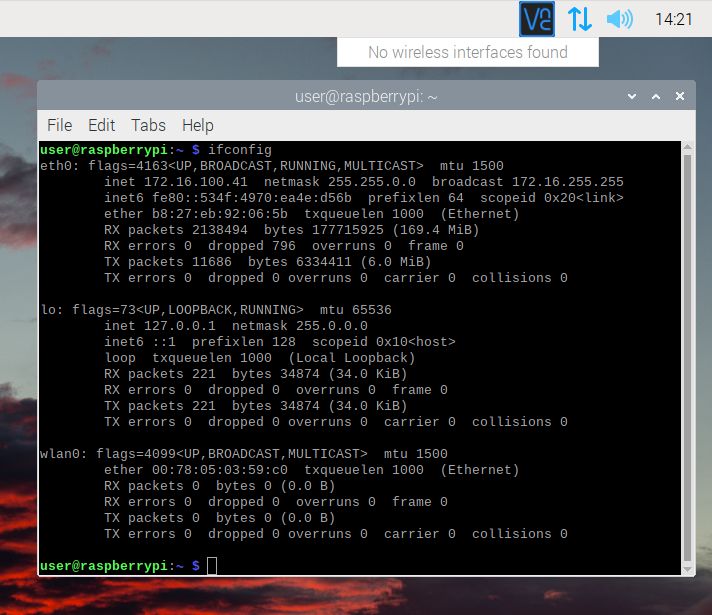
Task: Click the 'wlan0:' interface name
Action: click(64, 454)
